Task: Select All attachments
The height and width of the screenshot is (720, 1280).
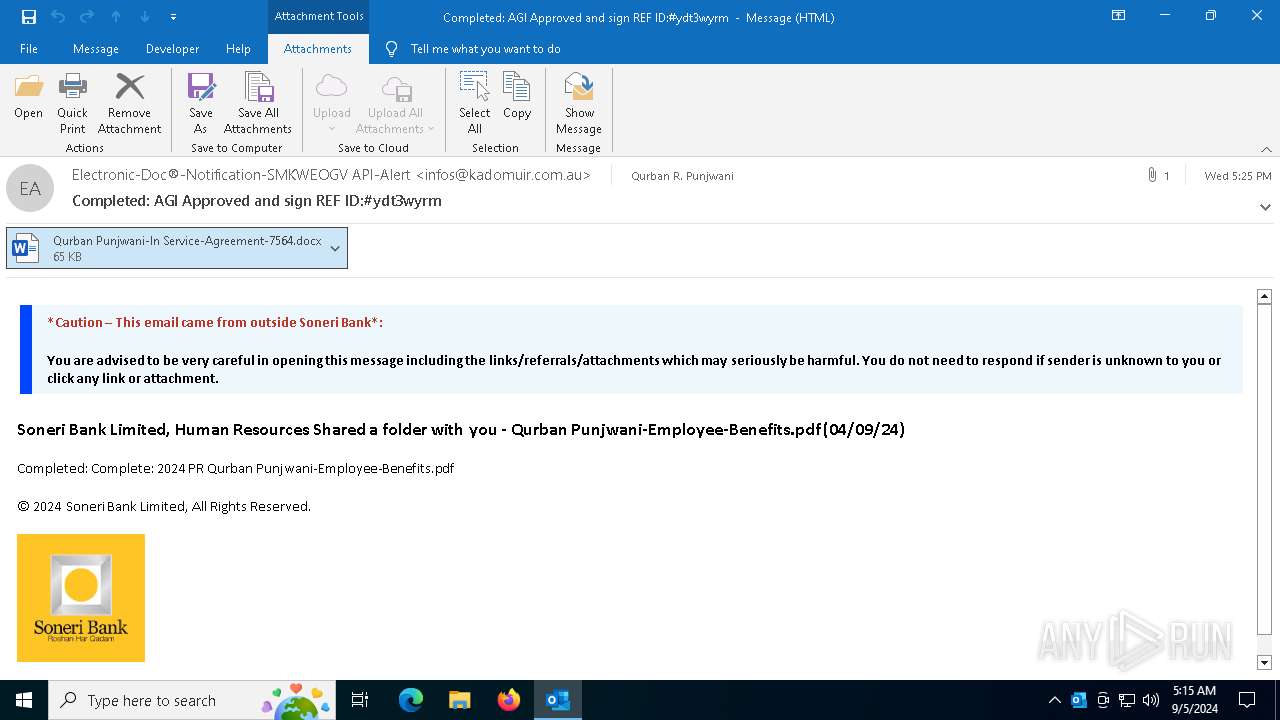Action: 474,103
